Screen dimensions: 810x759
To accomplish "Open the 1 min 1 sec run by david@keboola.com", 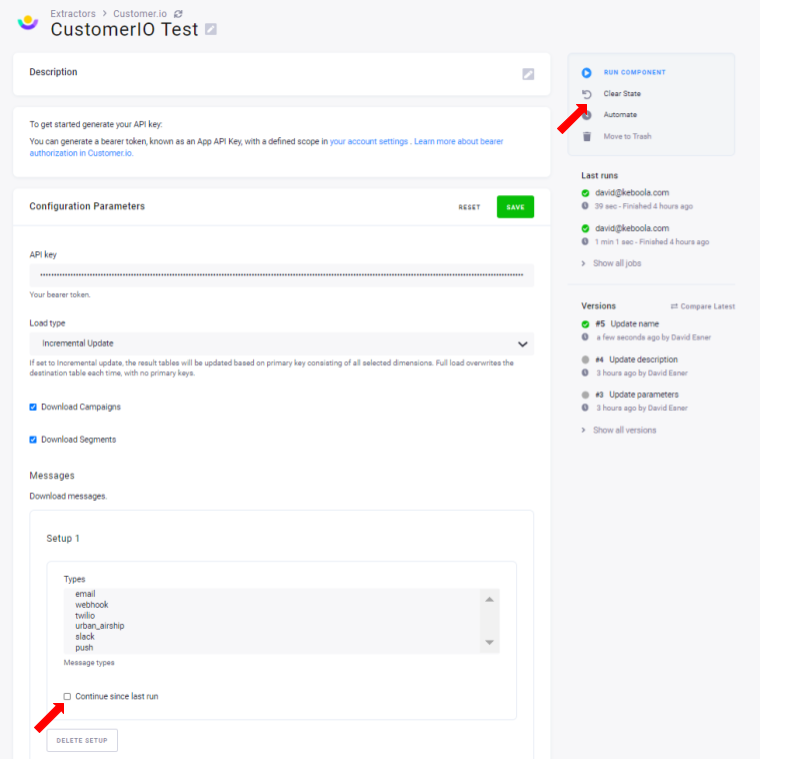I will 632,228.
